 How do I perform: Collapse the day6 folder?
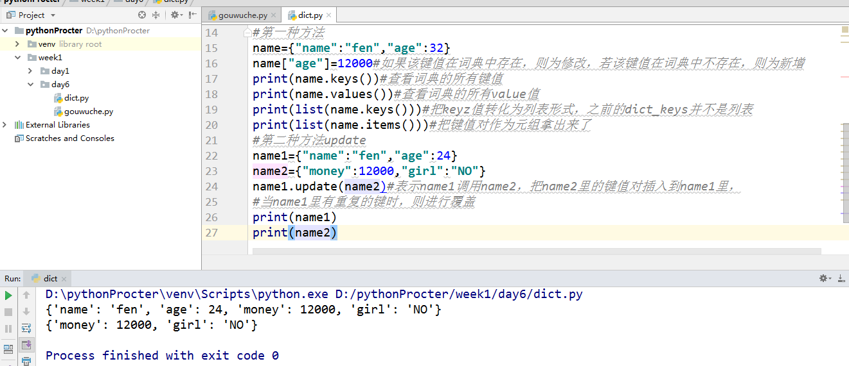(x=31, y=84)
